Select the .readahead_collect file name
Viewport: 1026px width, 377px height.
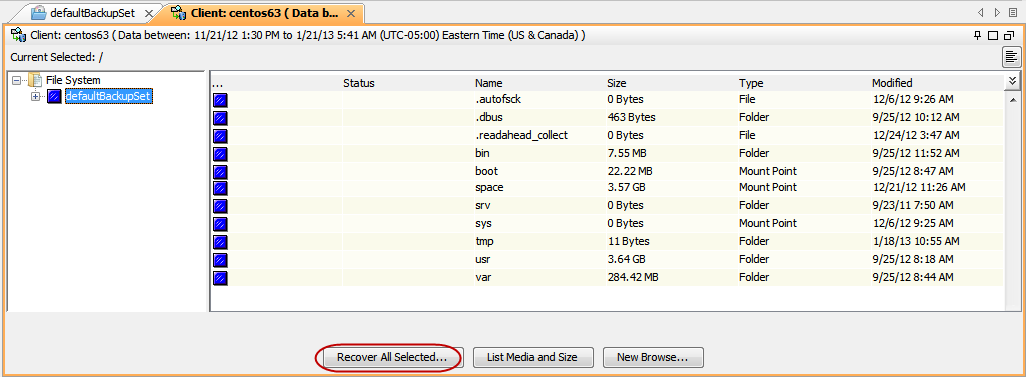[522, 135]
